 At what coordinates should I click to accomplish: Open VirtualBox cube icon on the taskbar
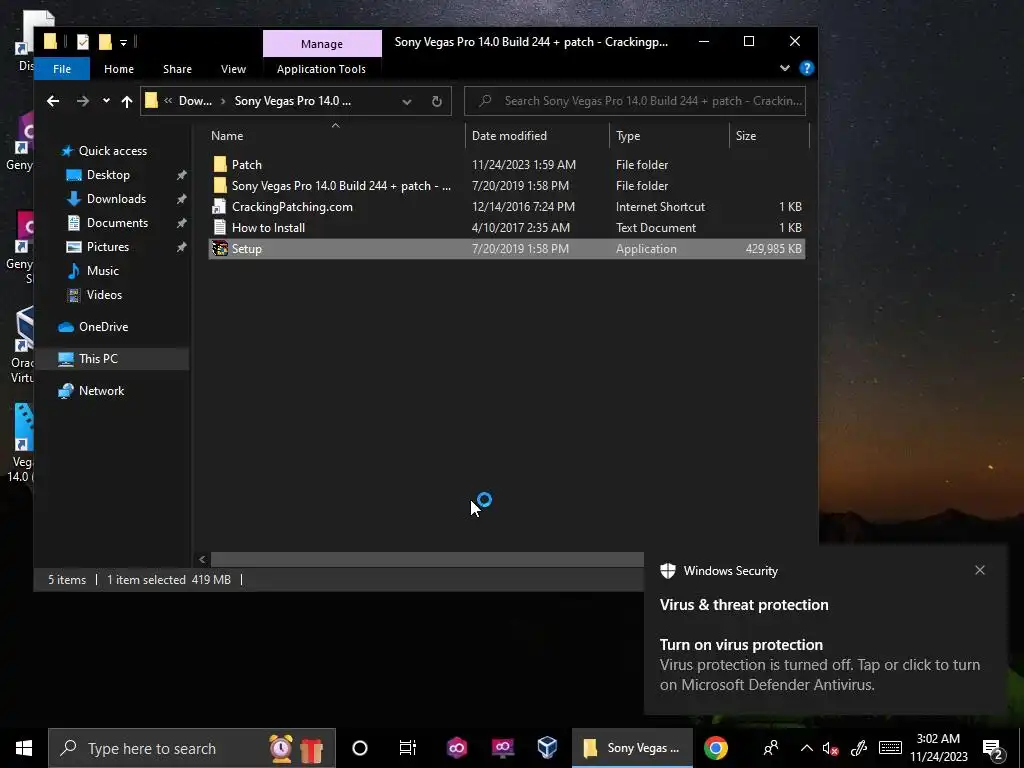[547, 748]
